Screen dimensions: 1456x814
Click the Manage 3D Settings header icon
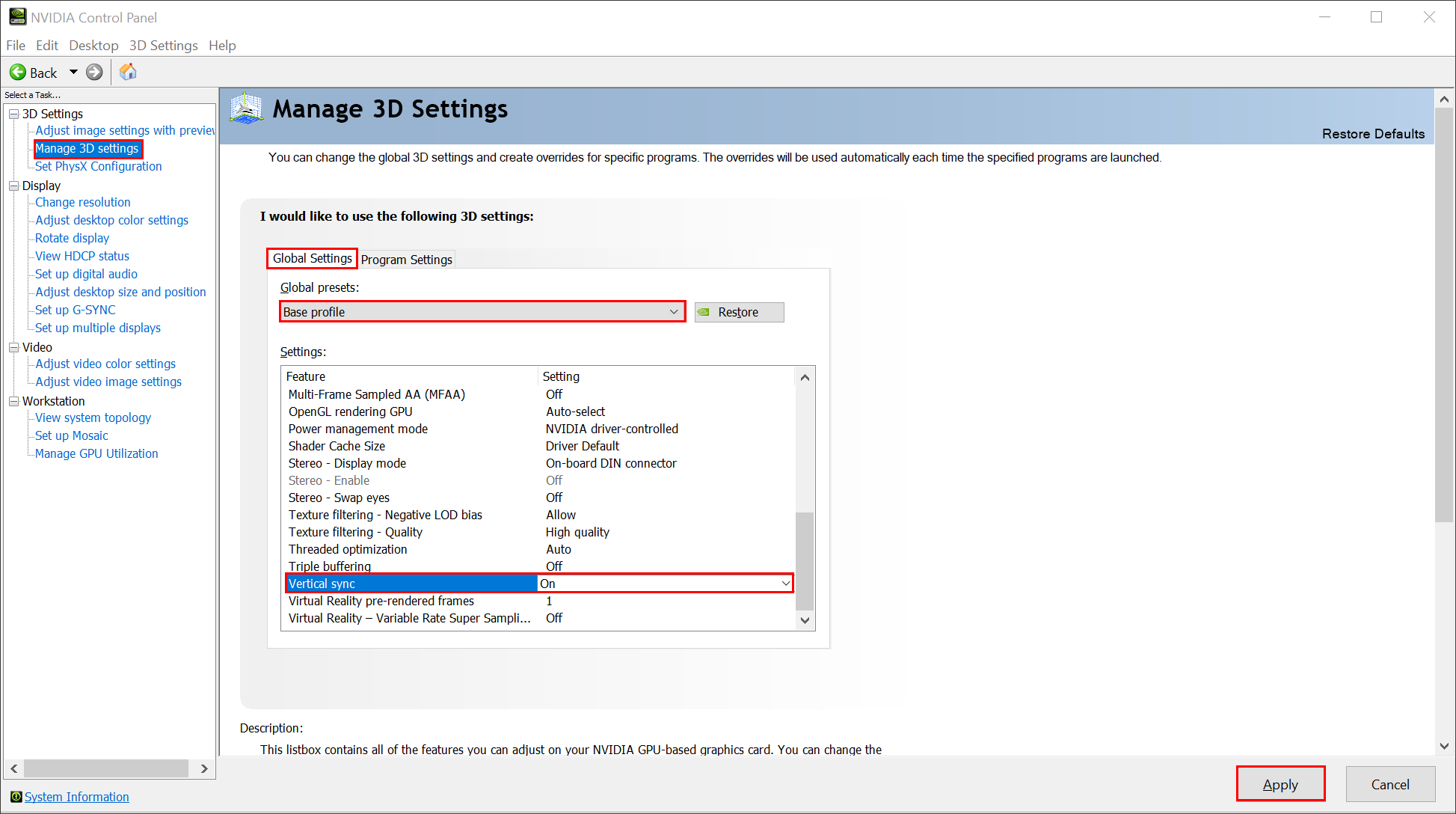pos(246,109)
